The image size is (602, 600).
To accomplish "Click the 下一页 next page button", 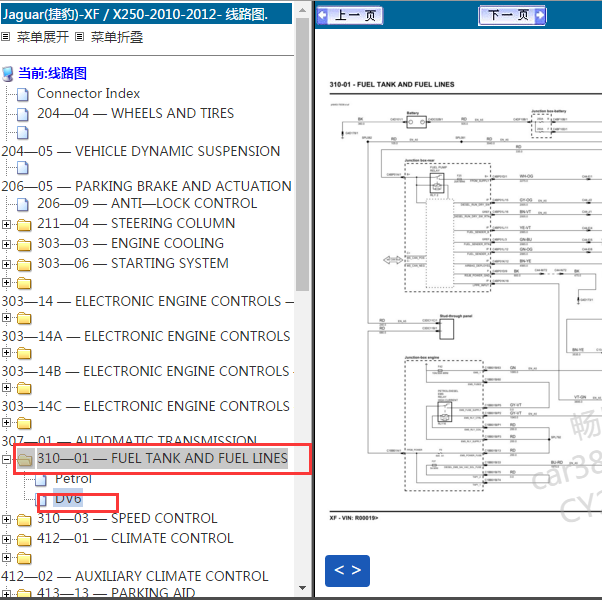I will 512,16.
